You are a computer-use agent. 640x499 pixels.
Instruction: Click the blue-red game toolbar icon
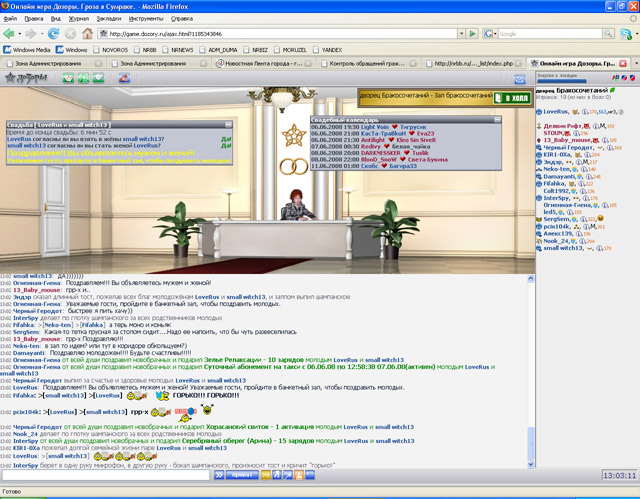click(x=124, y=78)
